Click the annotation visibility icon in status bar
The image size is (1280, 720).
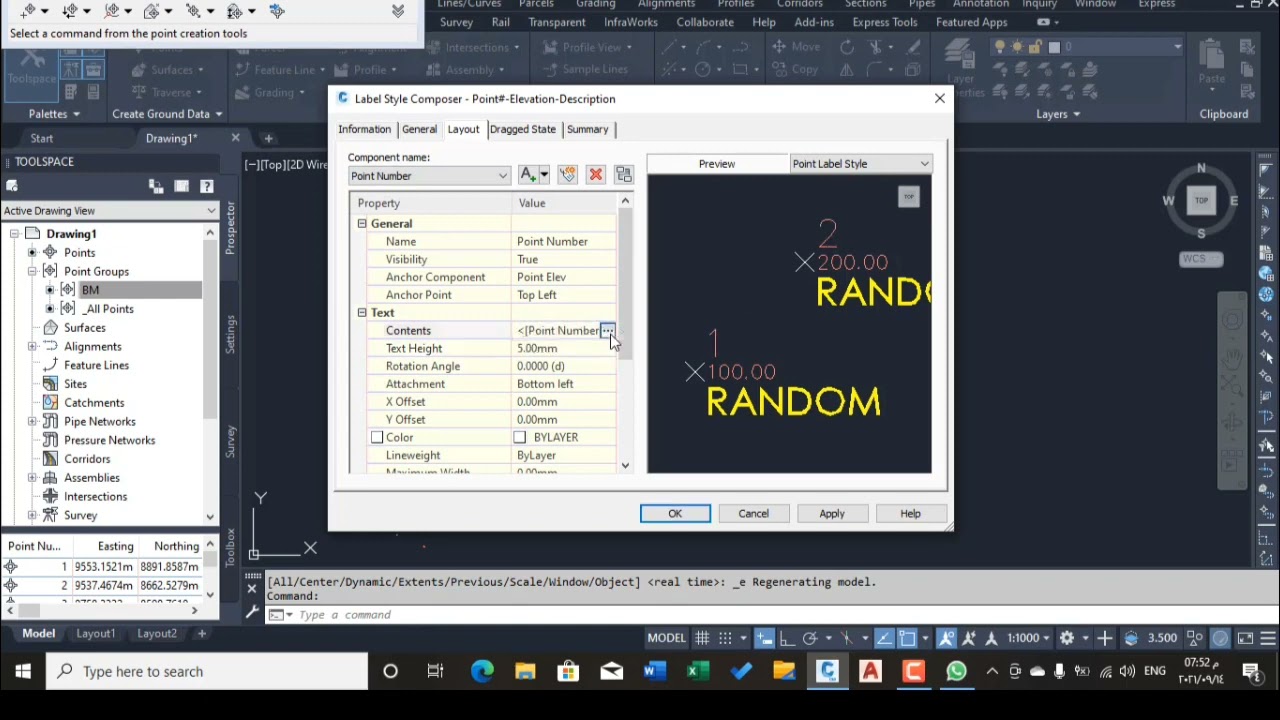(946, 638)
